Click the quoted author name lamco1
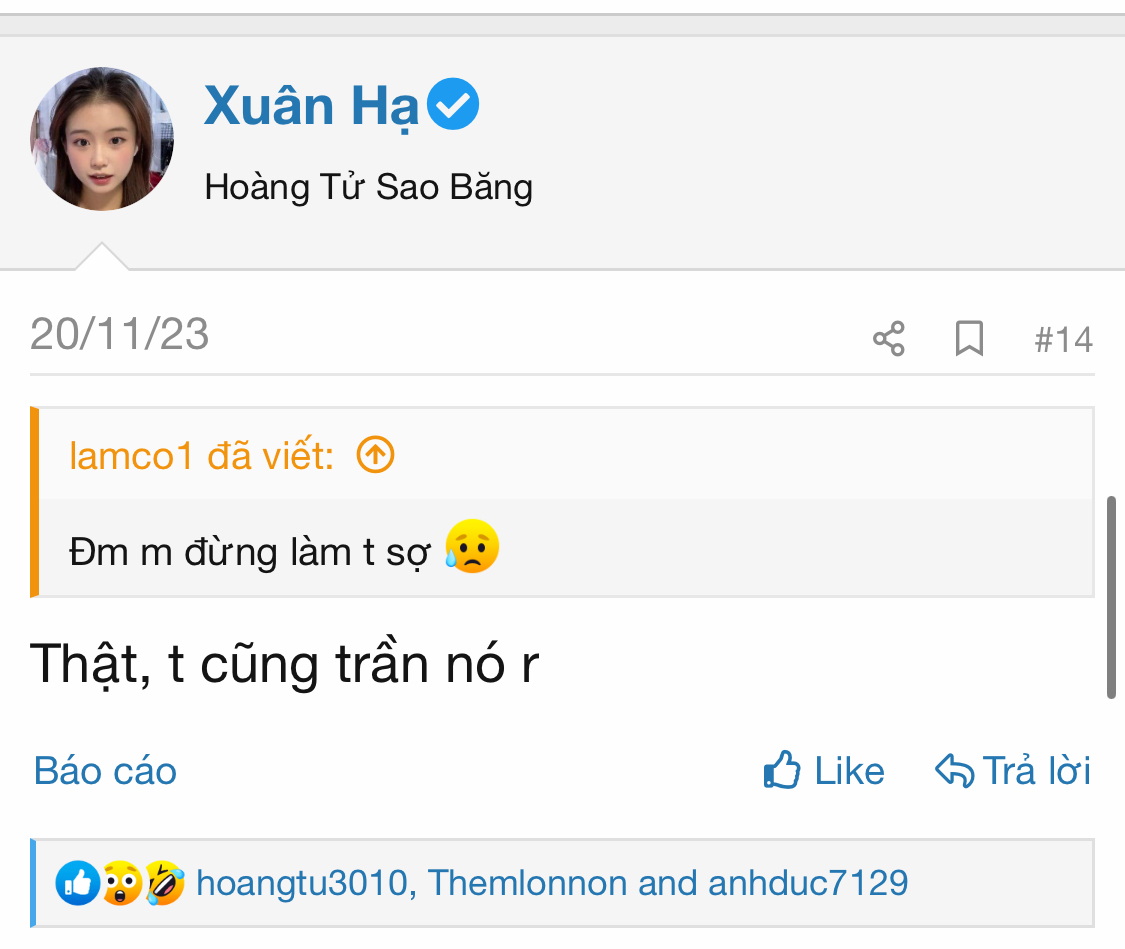 coord(130,456)
